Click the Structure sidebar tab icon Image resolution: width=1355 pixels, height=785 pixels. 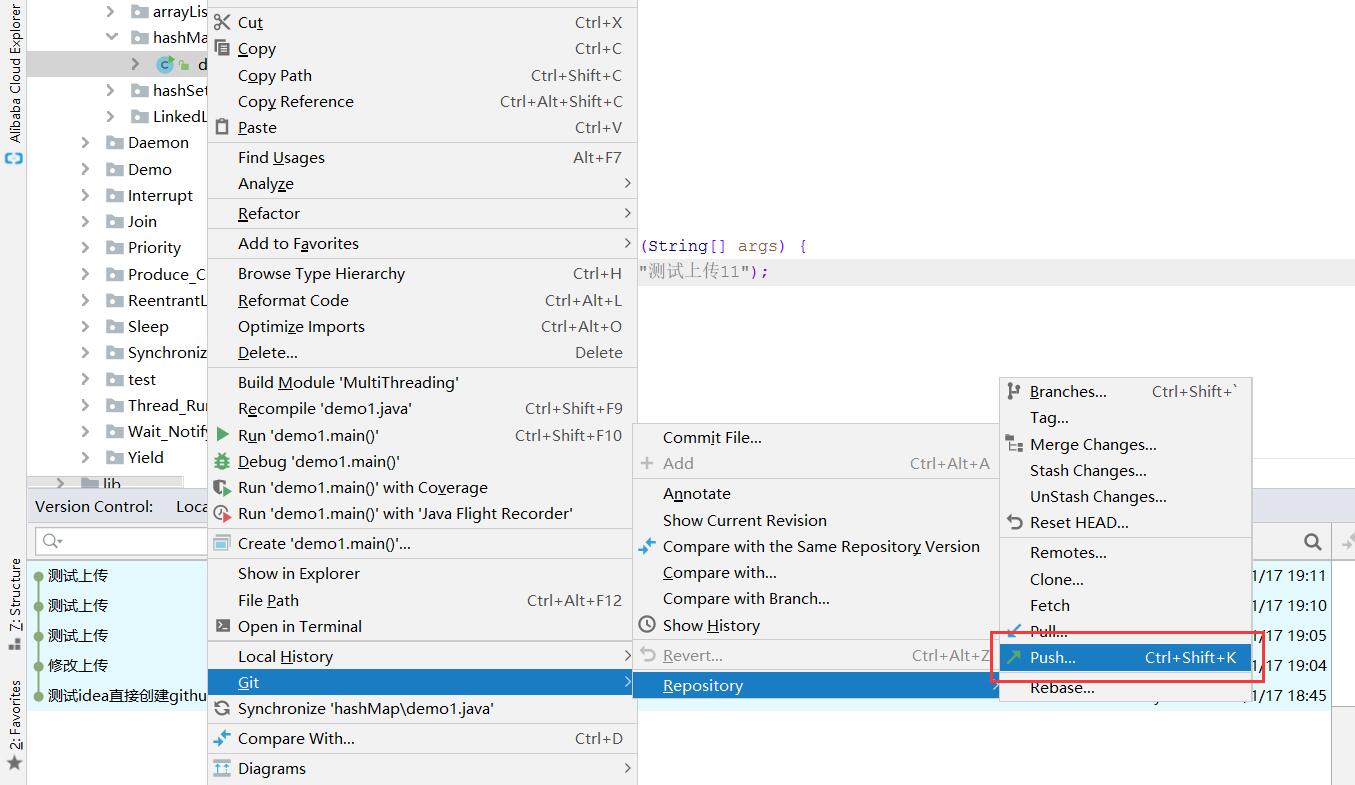pos(14,643)
